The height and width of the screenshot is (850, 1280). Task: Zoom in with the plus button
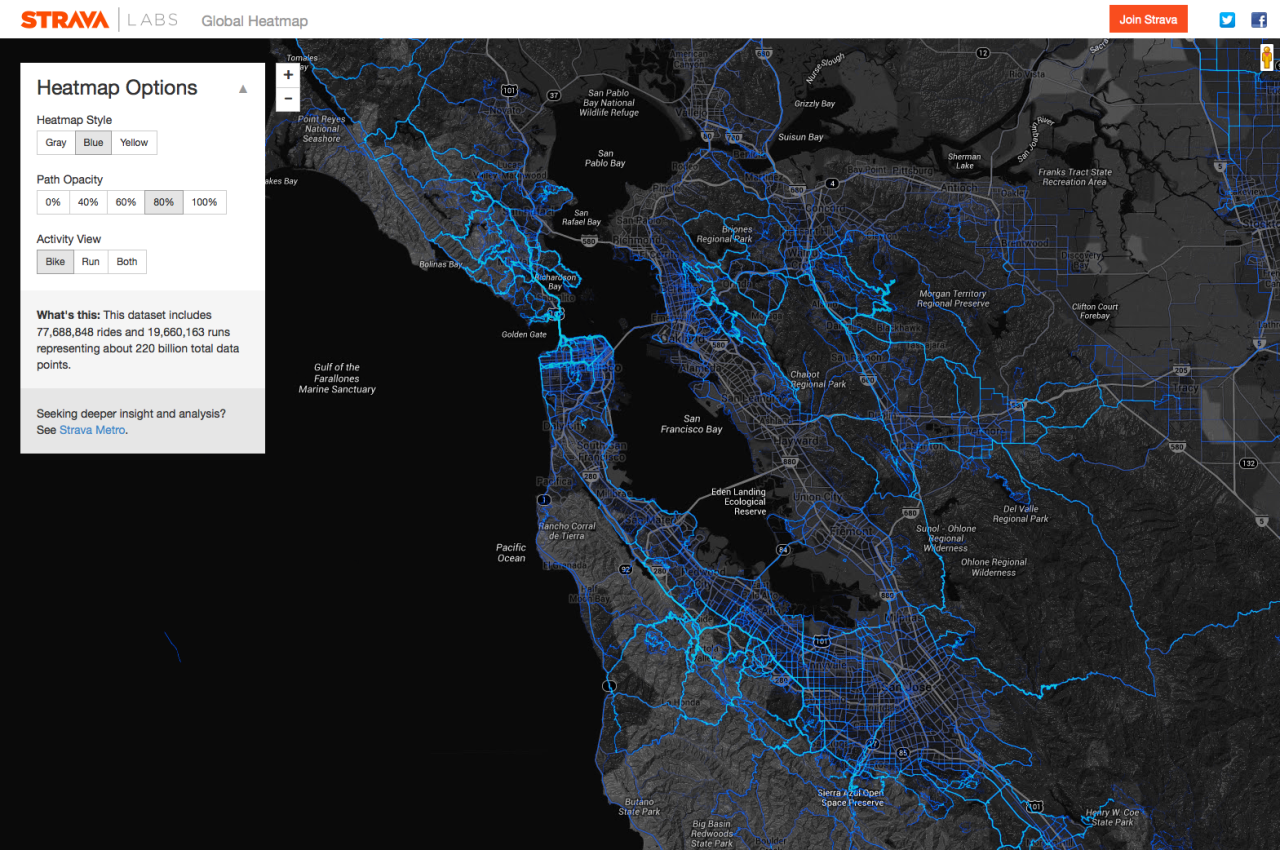[288, 75]
